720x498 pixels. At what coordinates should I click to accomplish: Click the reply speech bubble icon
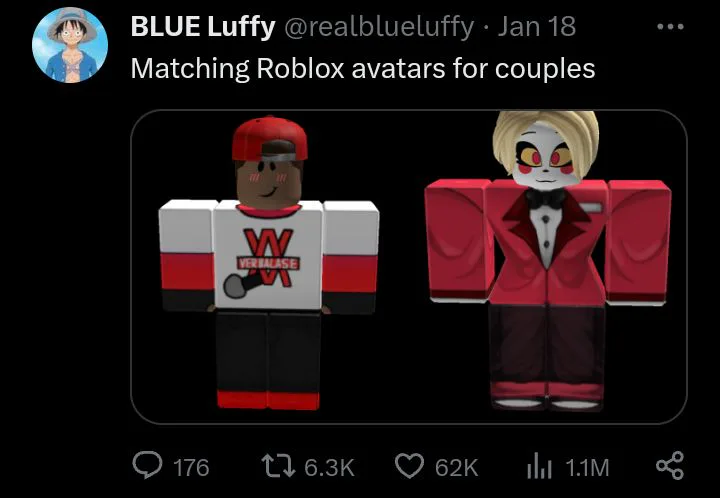pos(147,465)
